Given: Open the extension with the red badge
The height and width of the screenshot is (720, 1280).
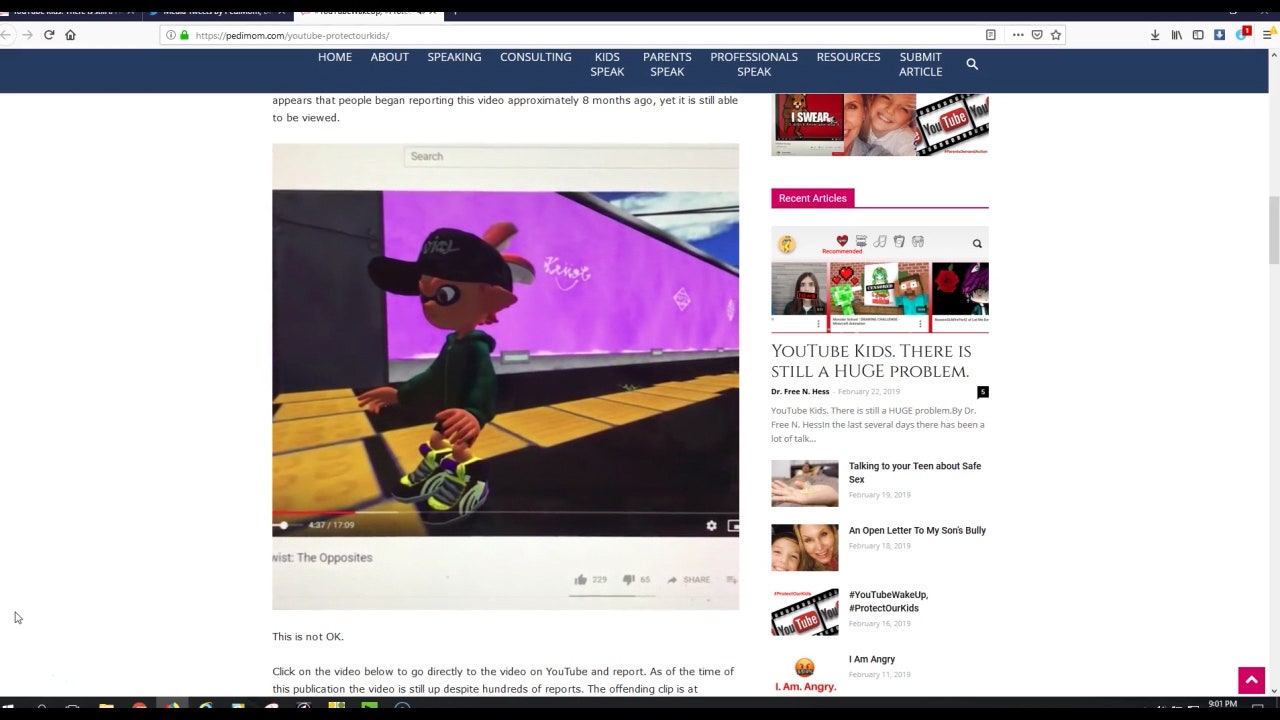Looking at the screenshot, I should (x=1243, y=33).
